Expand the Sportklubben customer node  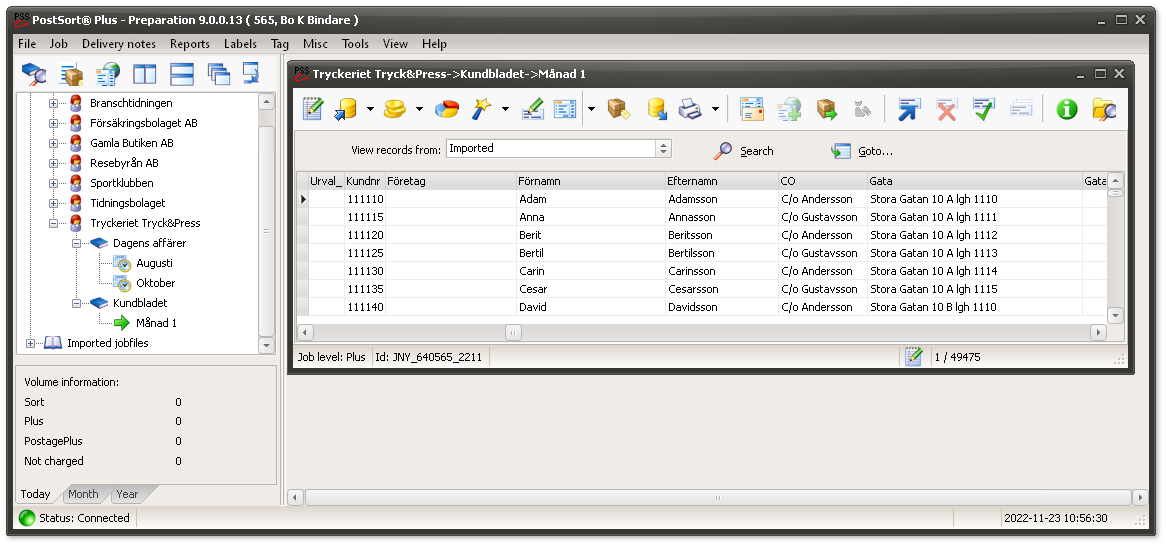[x=54, y=183]
